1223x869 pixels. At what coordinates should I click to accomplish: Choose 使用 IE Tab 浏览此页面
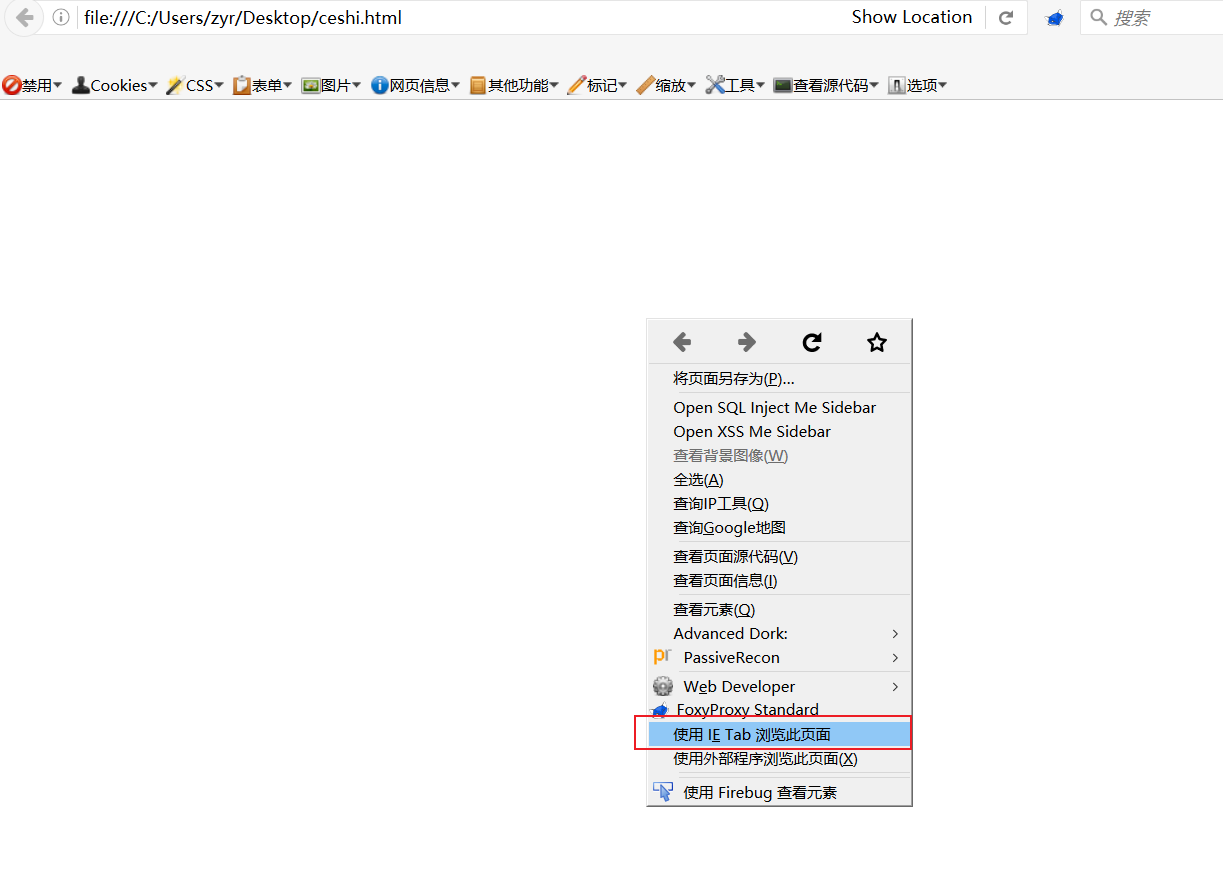point(780,735)
